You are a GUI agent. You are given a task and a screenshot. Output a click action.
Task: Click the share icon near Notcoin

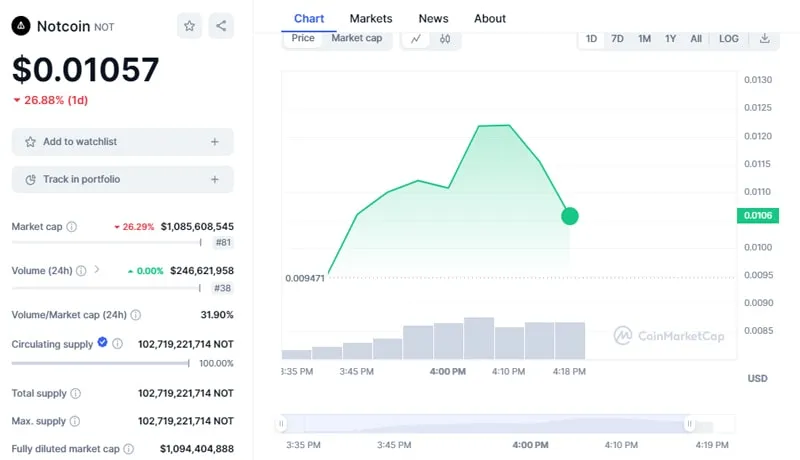coord(221,26)
